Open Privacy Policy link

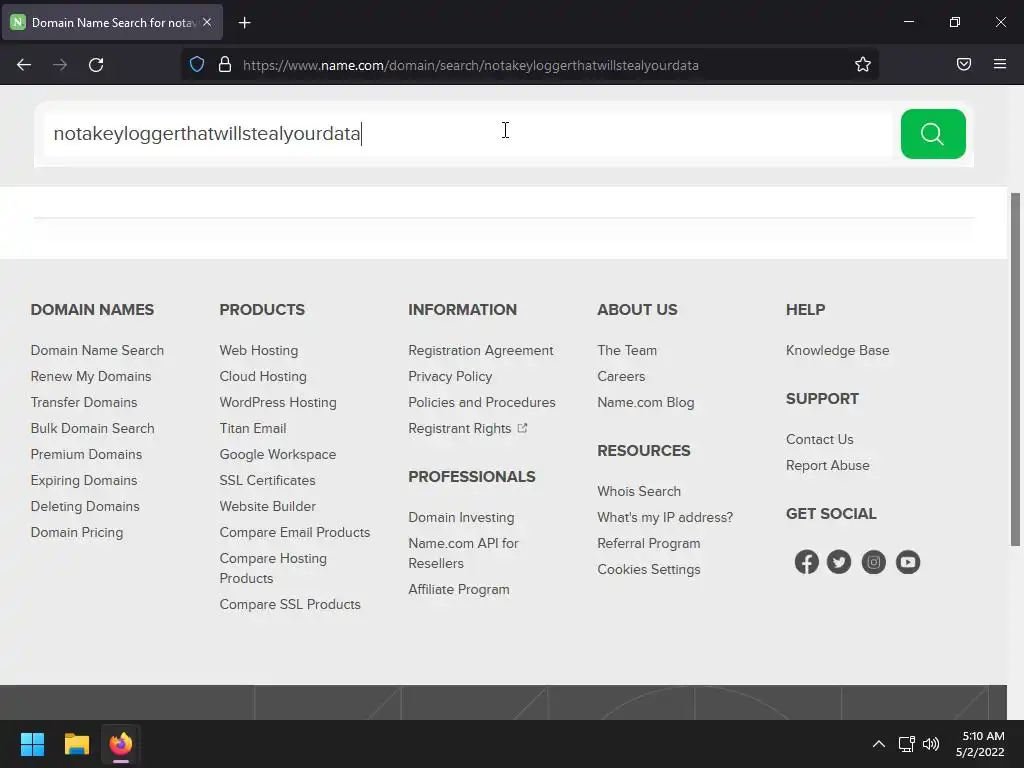coord(450,376)
